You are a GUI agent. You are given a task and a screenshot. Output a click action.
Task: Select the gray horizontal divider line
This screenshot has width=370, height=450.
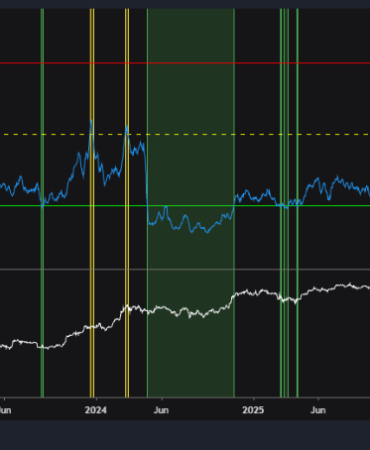[185, 269]
